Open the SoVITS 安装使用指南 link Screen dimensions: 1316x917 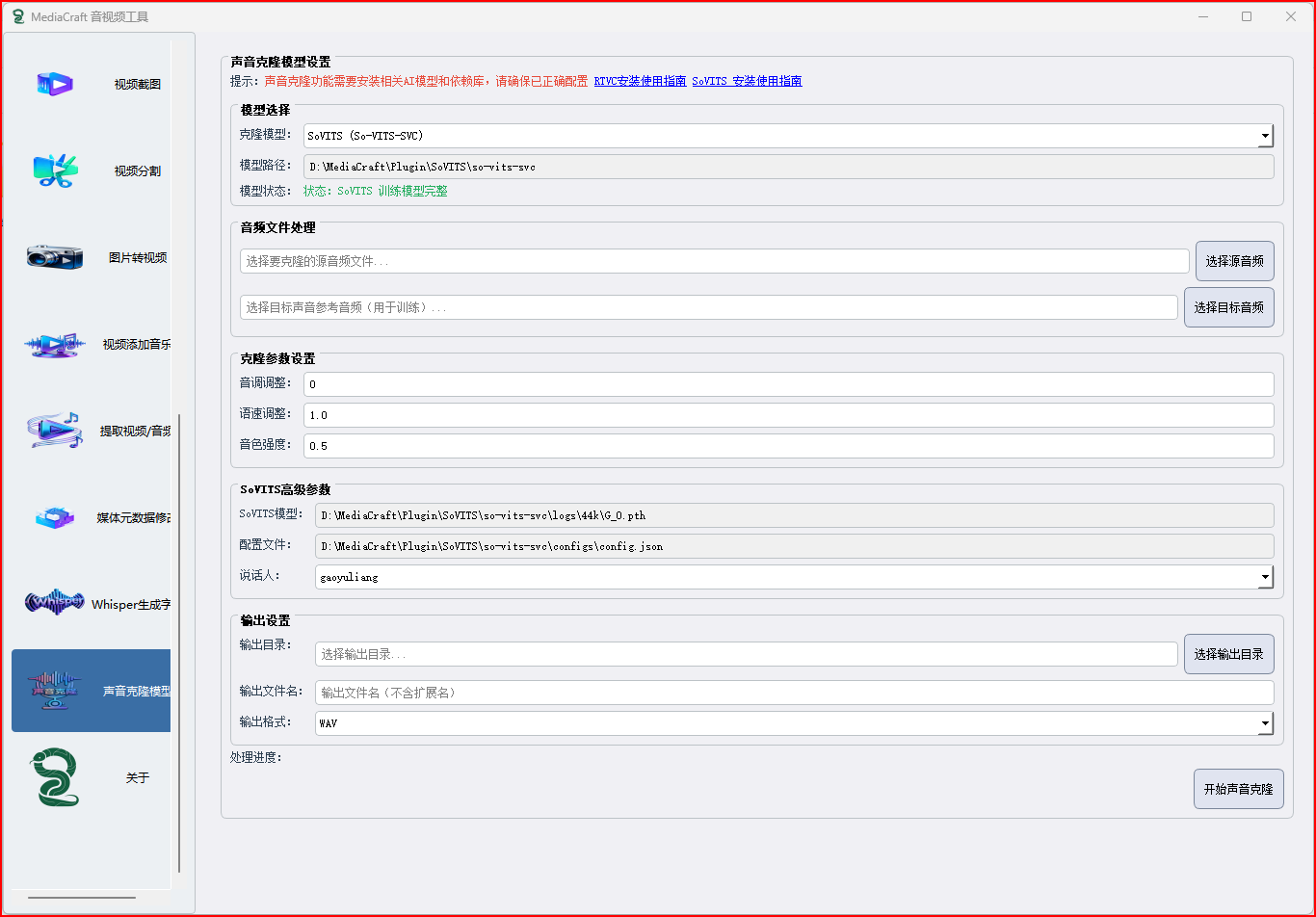click(747, 82)
